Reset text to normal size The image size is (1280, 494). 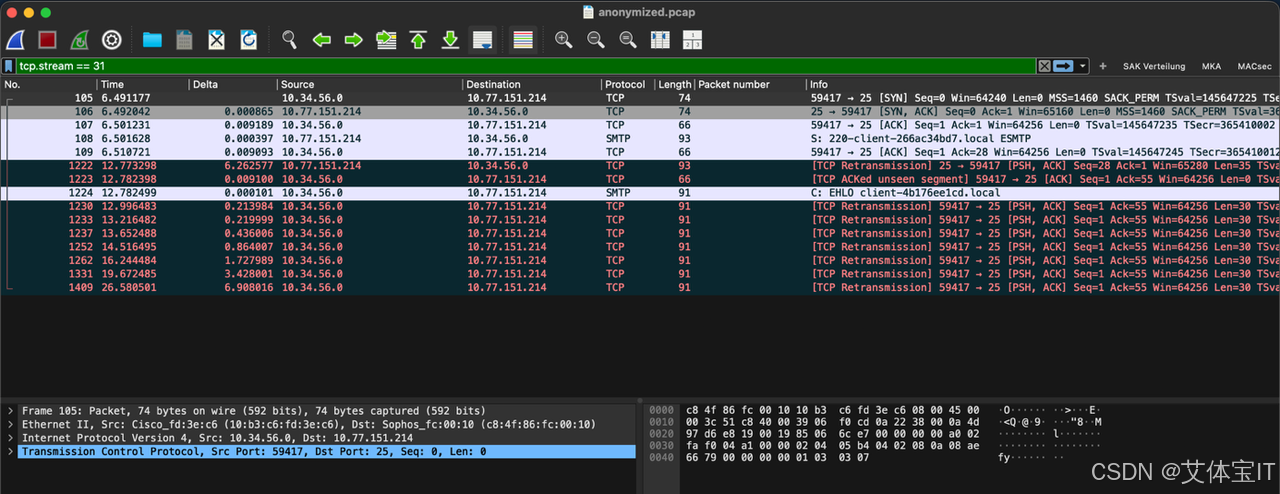(x=628, y=40)
